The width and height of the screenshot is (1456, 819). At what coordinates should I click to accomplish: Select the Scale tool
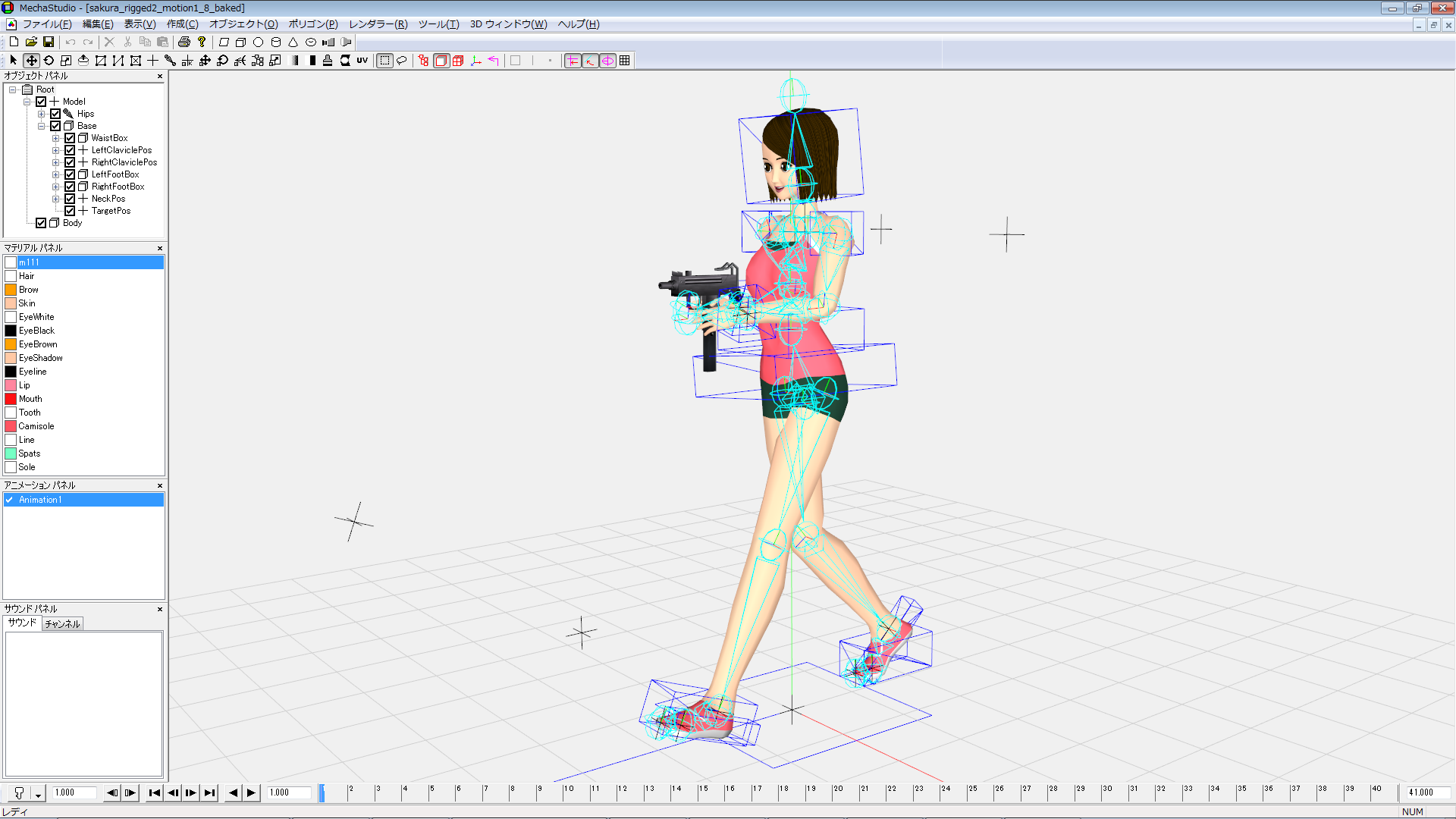point(66,61)
